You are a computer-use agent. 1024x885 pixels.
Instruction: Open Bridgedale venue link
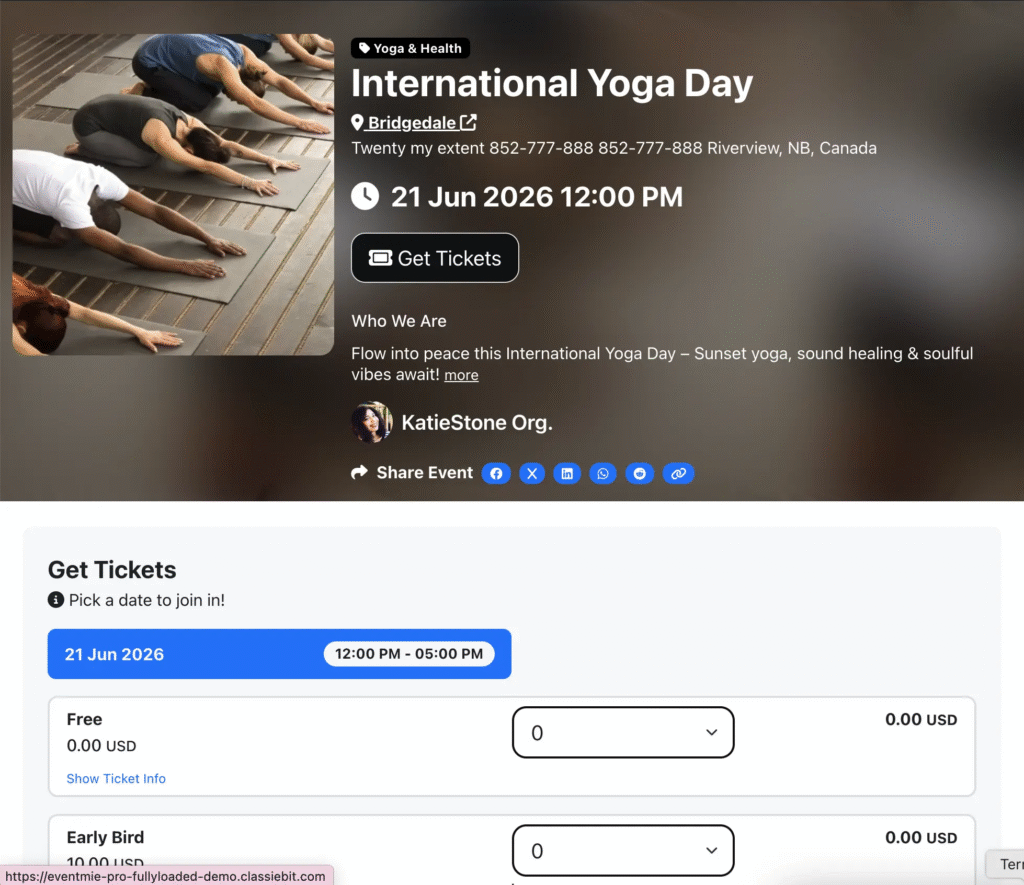coord(410,123)
